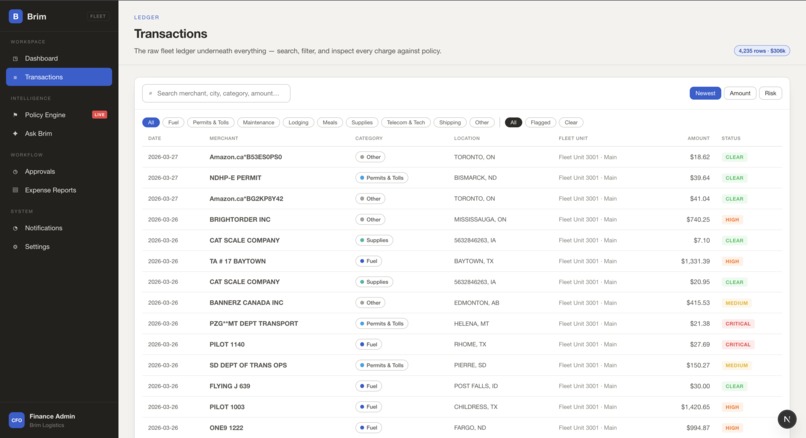Click the Settings gear icon
Image resolution: width=806 pixels, height=438 pixels.
click(x=15, y=247)
